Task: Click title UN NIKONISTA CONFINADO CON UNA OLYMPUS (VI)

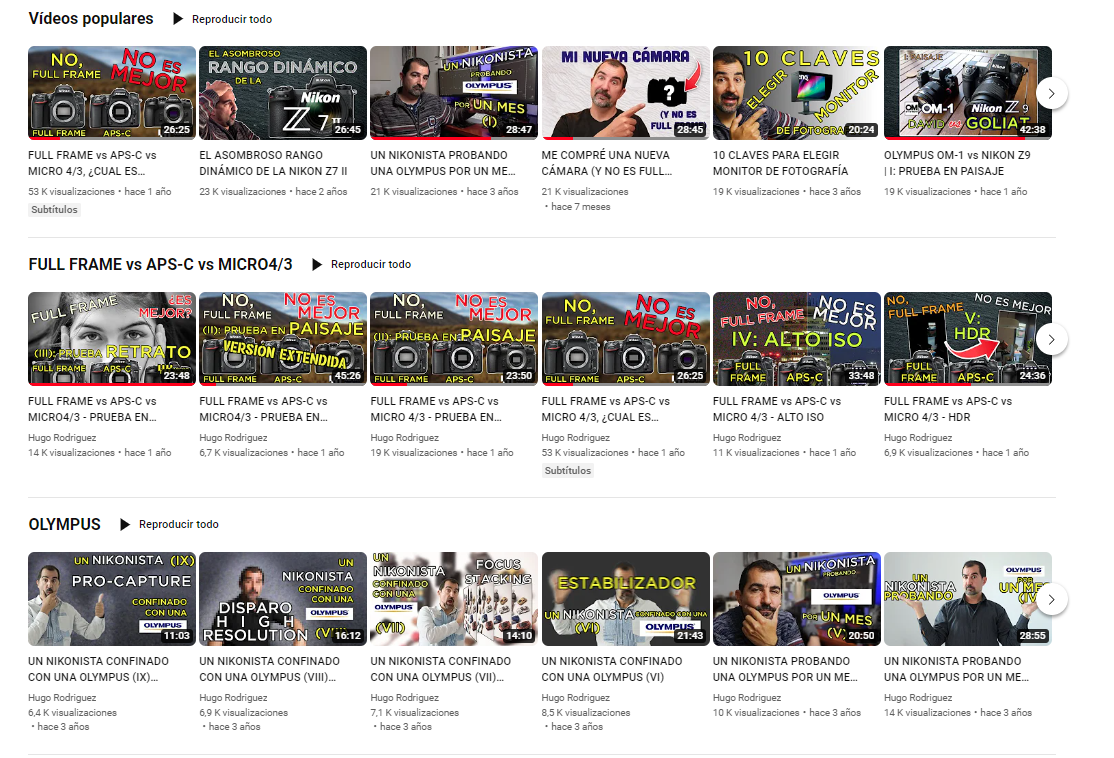Action: point(612,669)
